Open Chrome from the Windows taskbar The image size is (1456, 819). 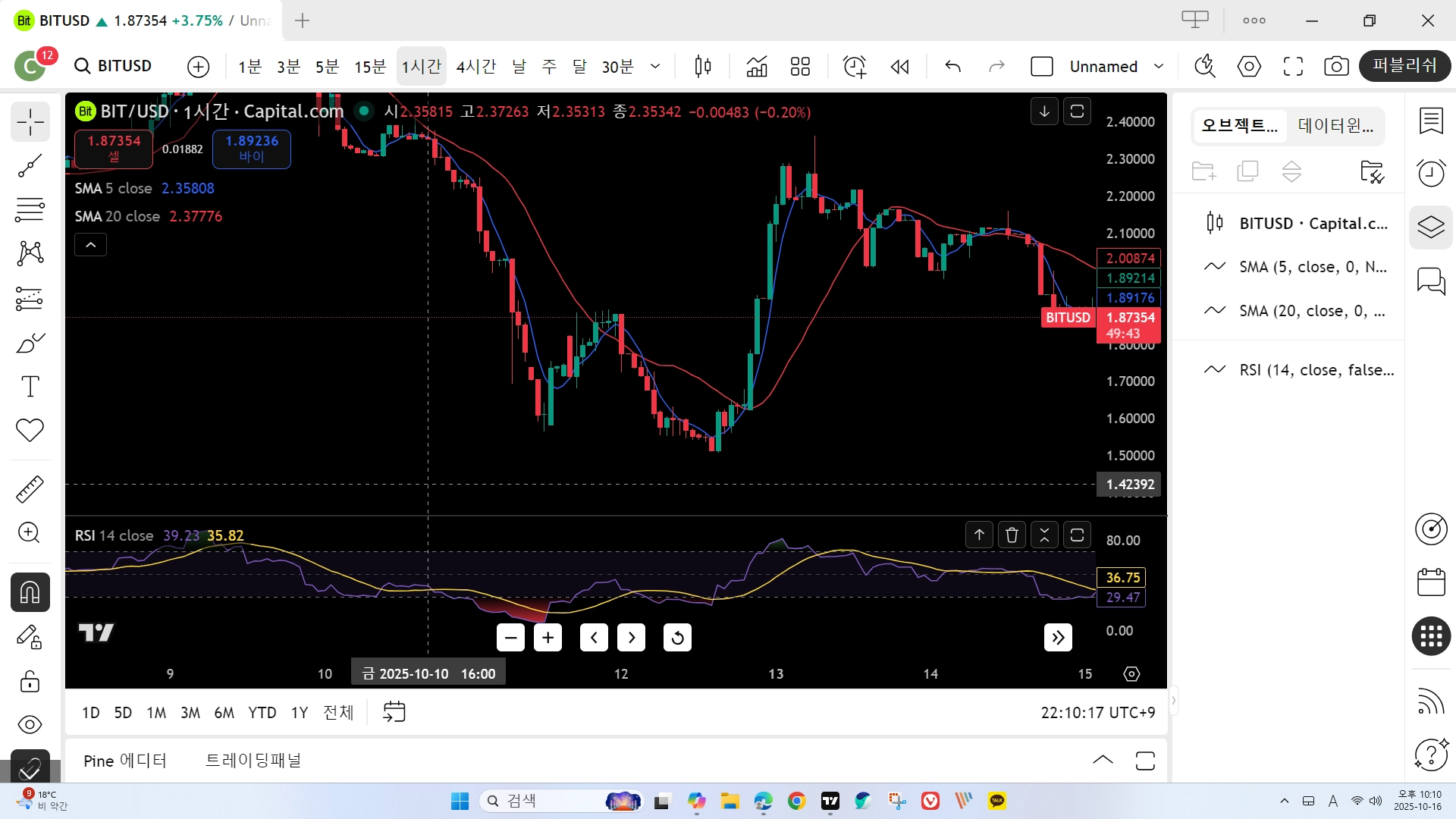[796, 801]
